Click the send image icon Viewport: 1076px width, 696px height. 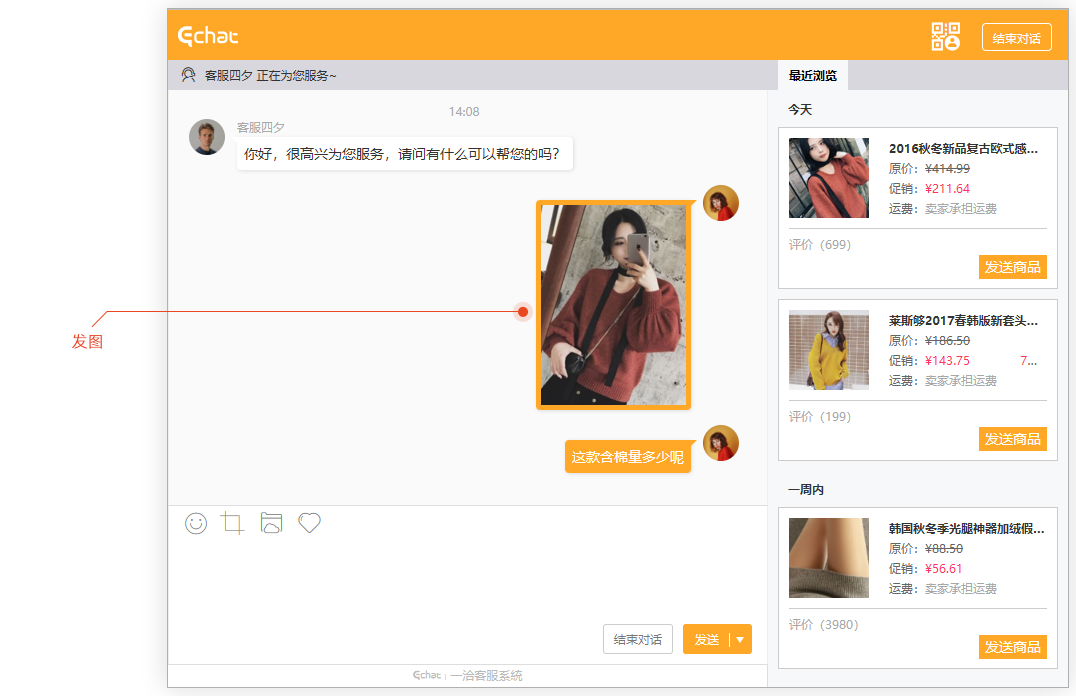coord(271,523)
